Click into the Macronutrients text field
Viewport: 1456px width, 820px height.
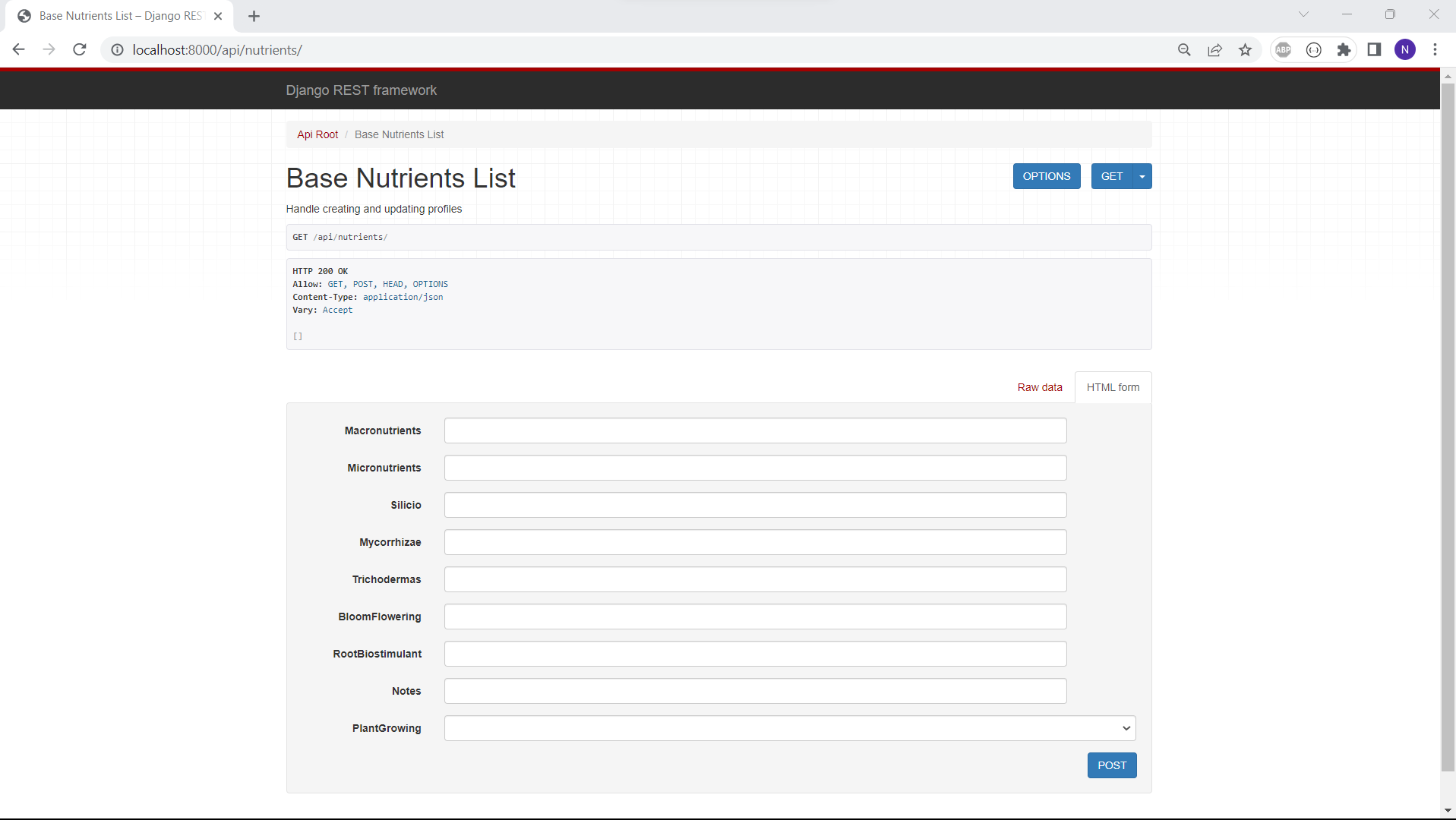tap(755, 430)
